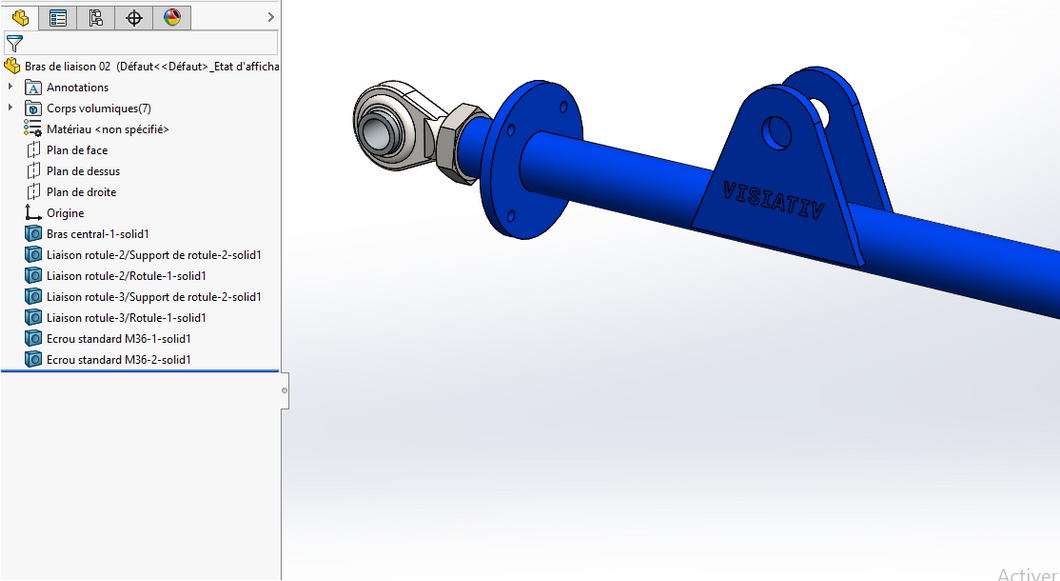The image size is (1060, 581).
Task: Select the Corps volumiques folder icon
Action: point(33,108)
